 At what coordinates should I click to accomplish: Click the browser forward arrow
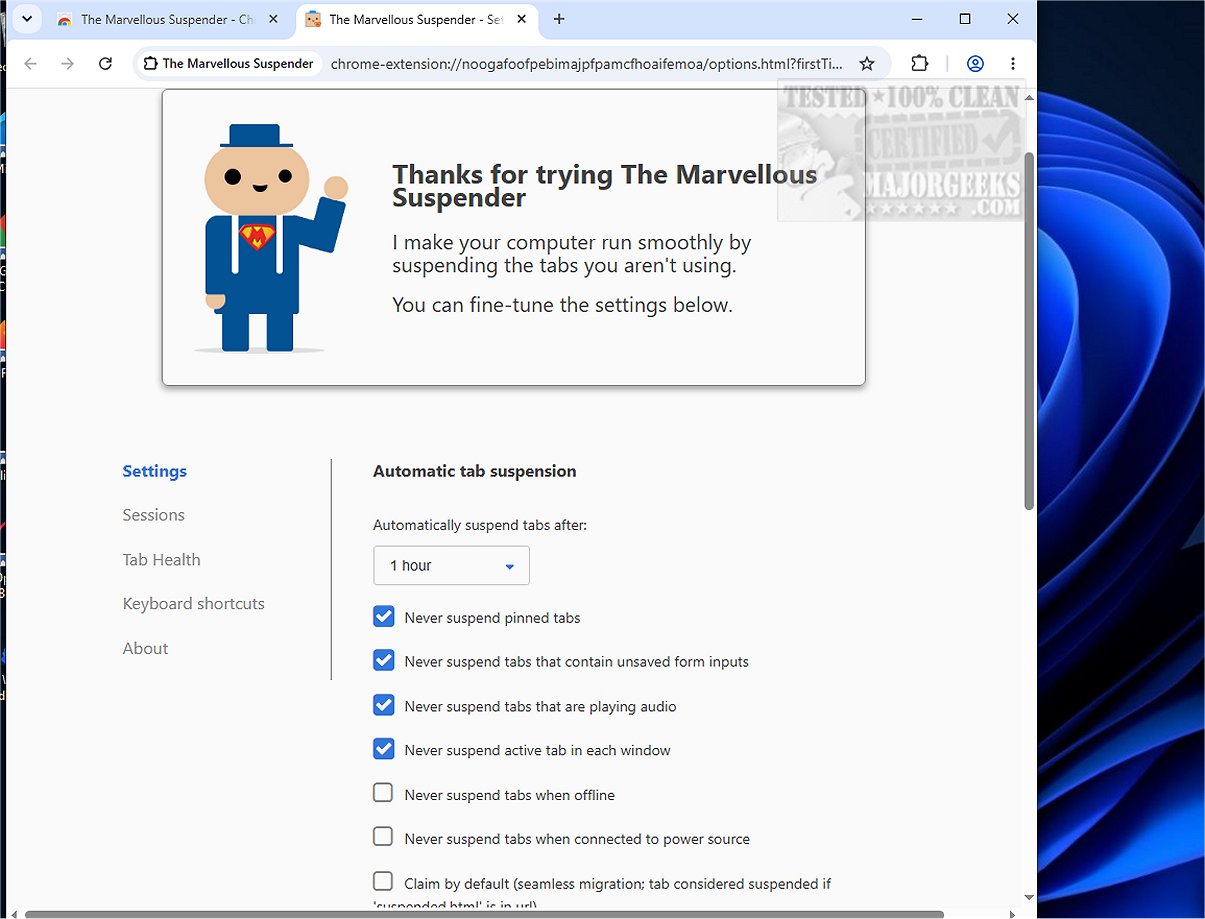[x=67, y=64]
